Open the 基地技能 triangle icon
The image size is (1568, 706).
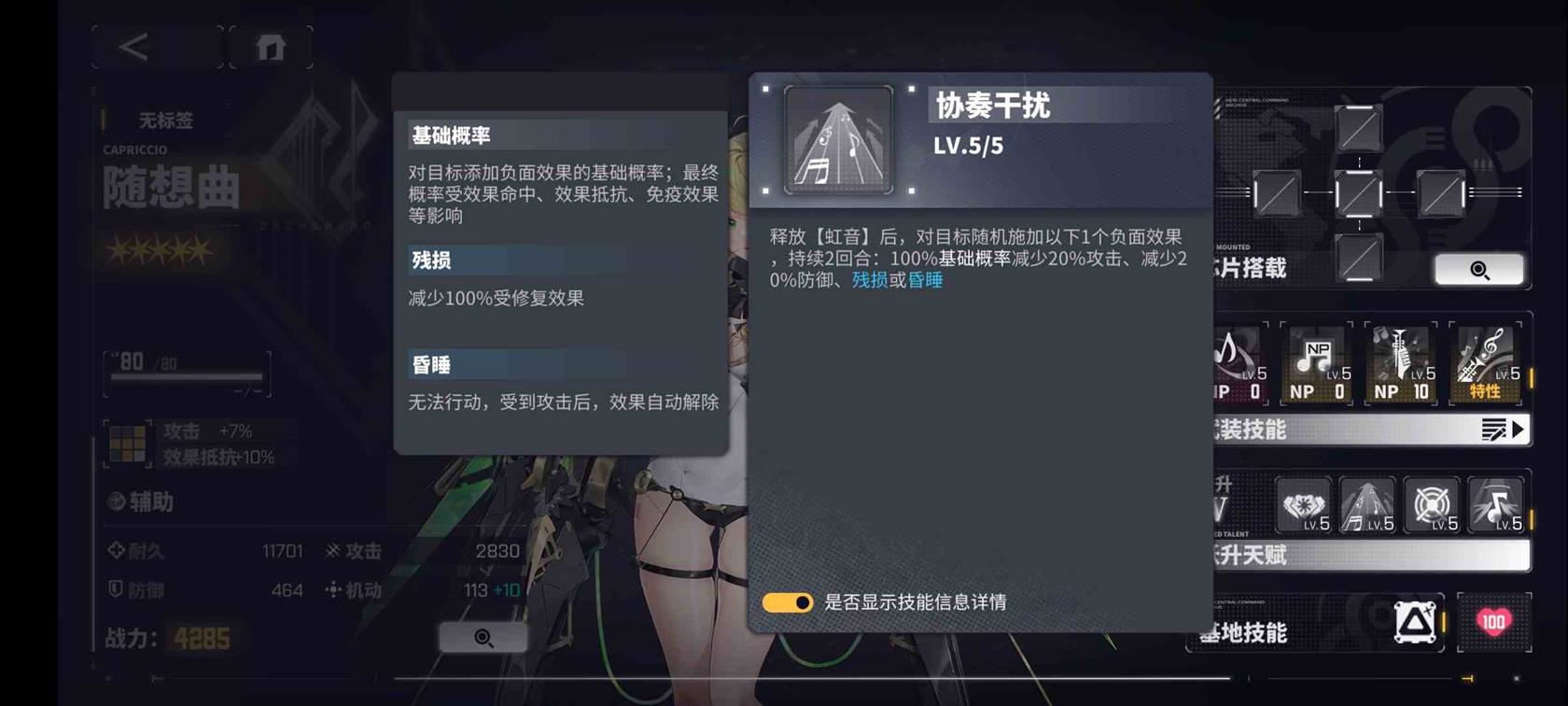click(x=1415, y=621)
